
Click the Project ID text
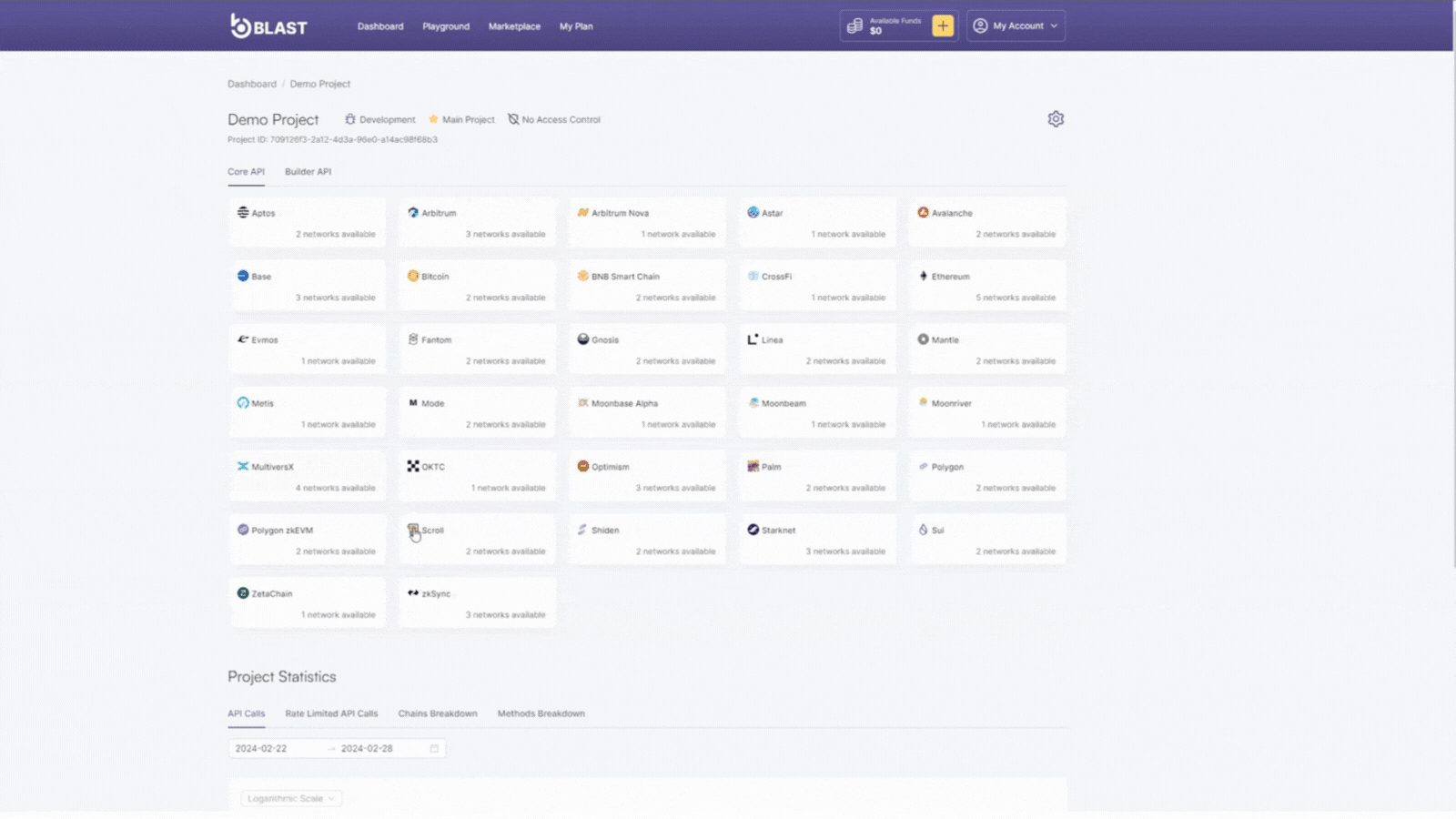pos(332,139)
